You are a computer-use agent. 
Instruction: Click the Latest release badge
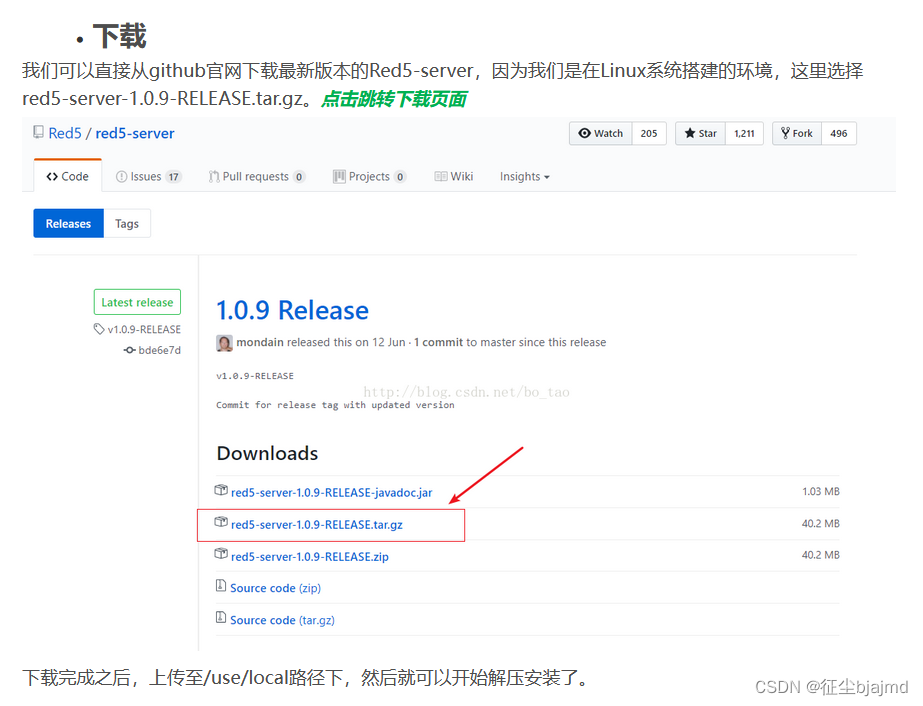137,302
